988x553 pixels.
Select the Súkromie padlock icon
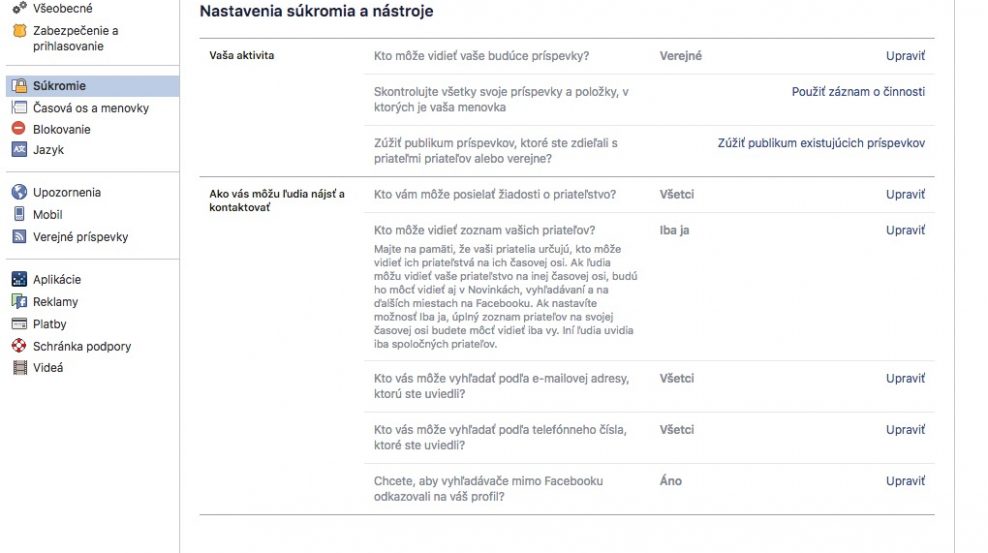pos(20,86)
